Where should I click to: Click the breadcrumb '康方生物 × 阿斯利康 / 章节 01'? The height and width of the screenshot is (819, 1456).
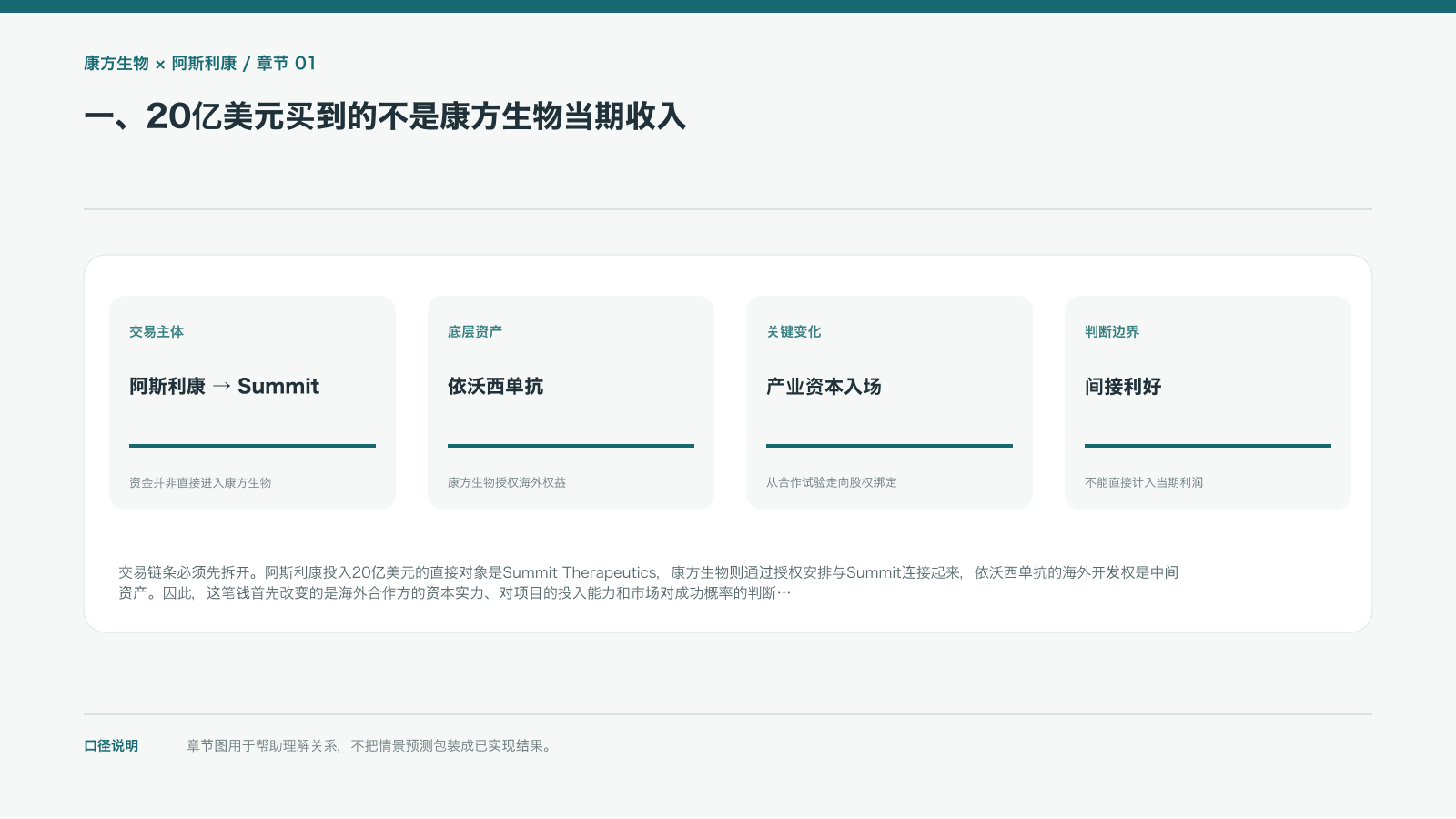coord(199,63)
